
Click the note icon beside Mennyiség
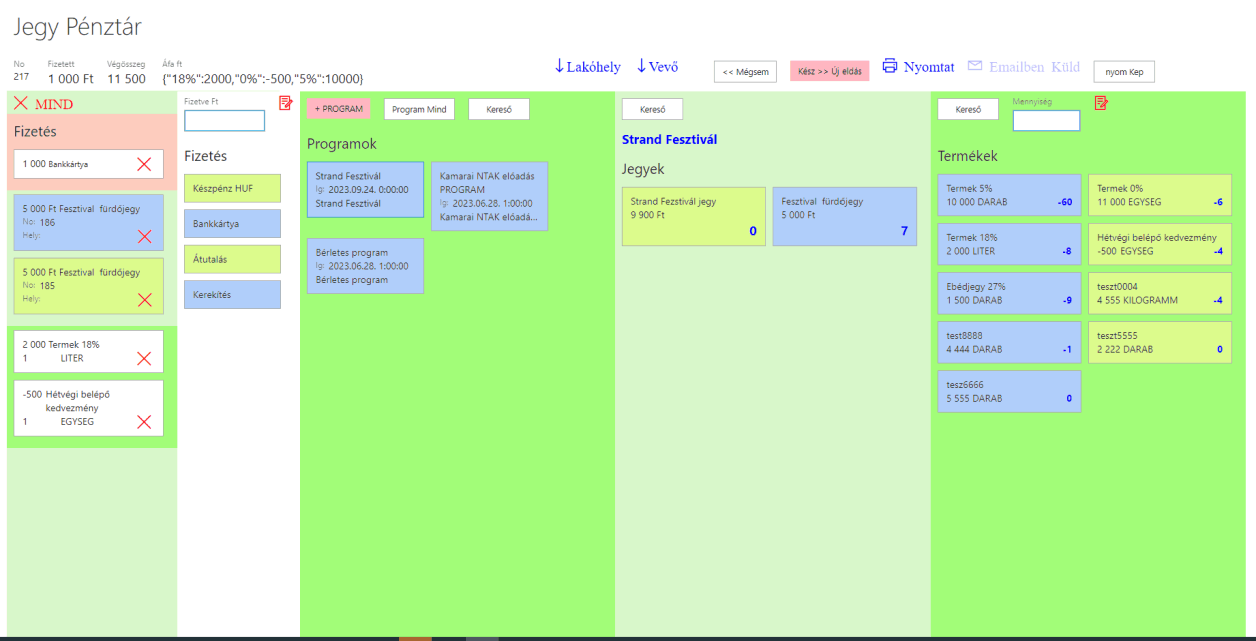[x=1101, y=103]
